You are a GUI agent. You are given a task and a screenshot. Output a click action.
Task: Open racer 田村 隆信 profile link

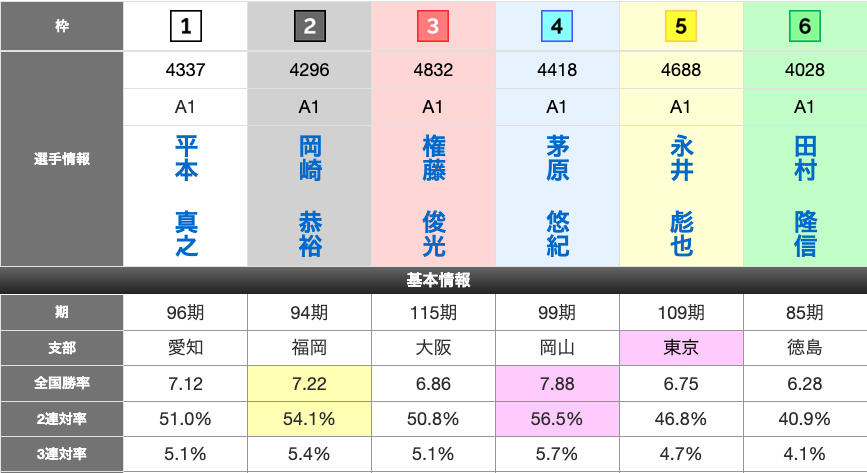point(805,197)
